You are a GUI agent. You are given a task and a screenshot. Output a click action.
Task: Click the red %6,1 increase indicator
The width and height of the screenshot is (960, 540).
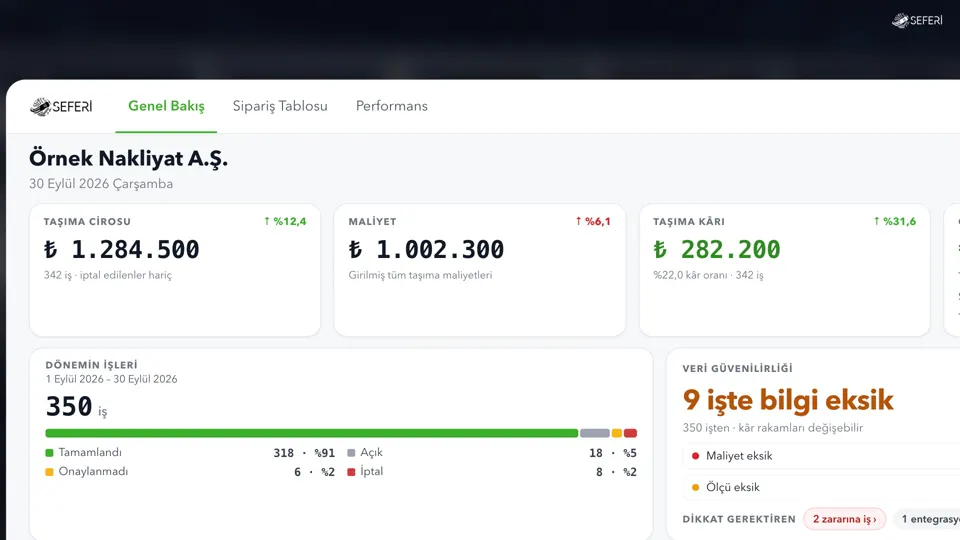click(x=593, y=221)
